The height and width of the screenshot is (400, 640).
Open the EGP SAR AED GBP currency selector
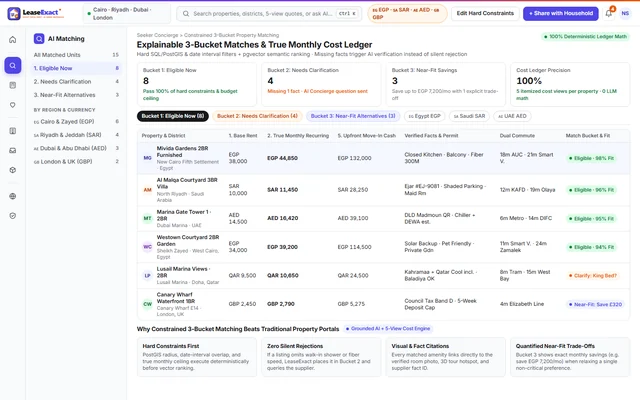click(x=407, y=13)
